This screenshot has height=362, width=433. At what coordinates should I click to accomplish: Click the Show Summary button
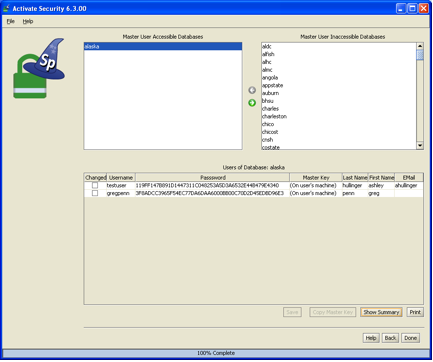point(381,312)
